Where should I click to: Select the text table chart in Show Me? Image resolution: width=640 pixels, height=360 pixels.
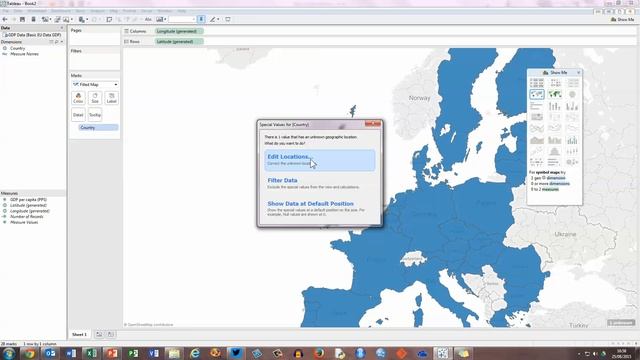coord(537,83)
